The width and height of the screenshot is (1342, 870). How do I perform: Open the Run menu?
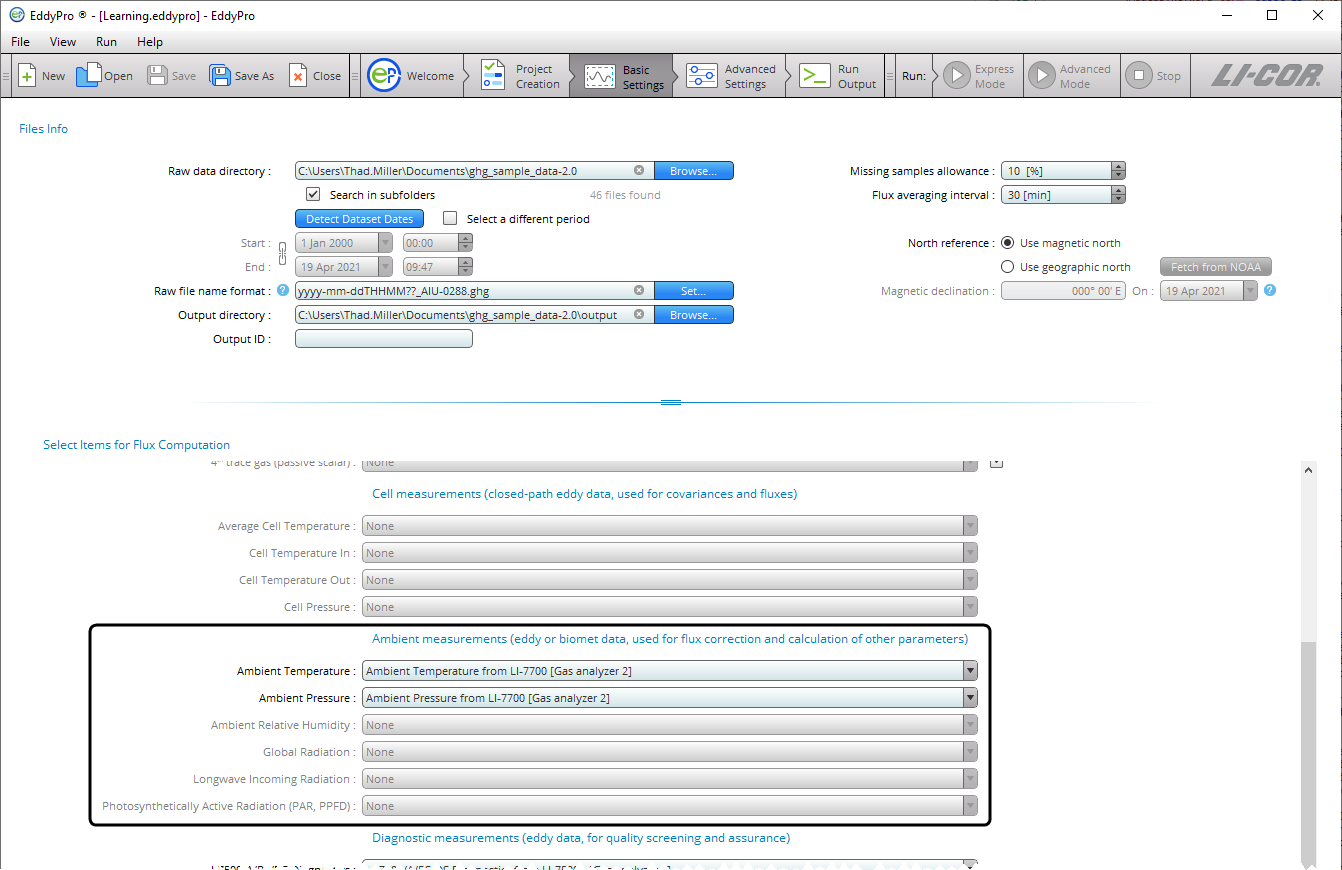[106, 42]
